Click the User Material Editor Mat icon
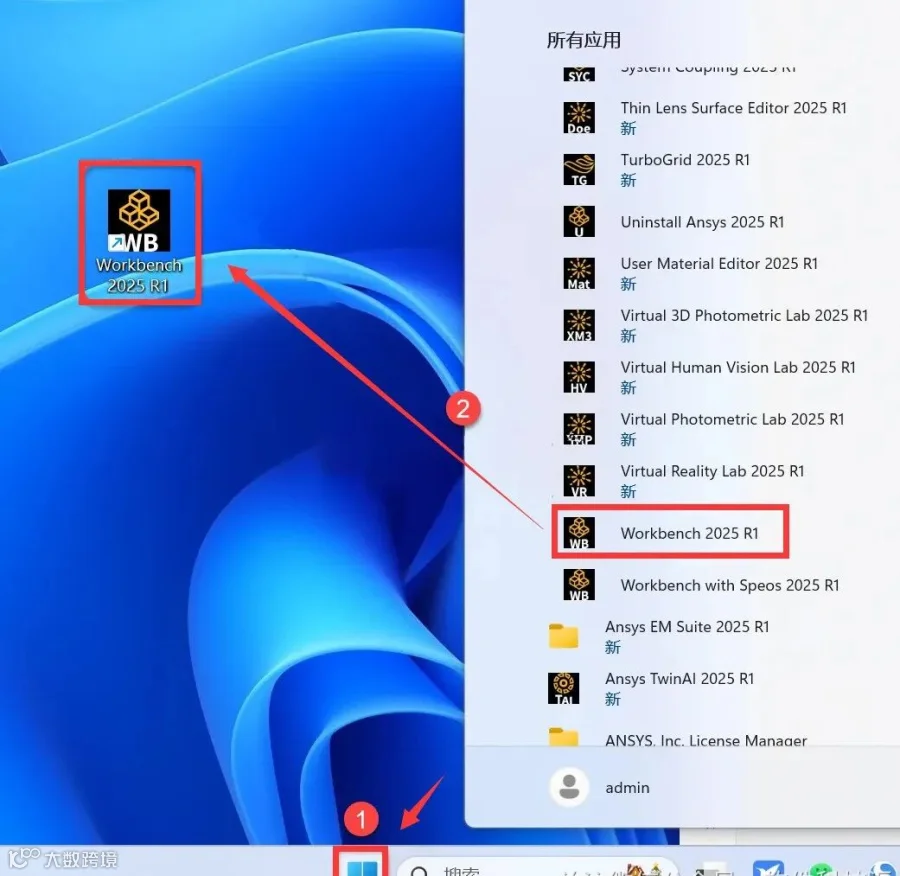The width and height of the screenshot is (900, 876). (579, 273)
